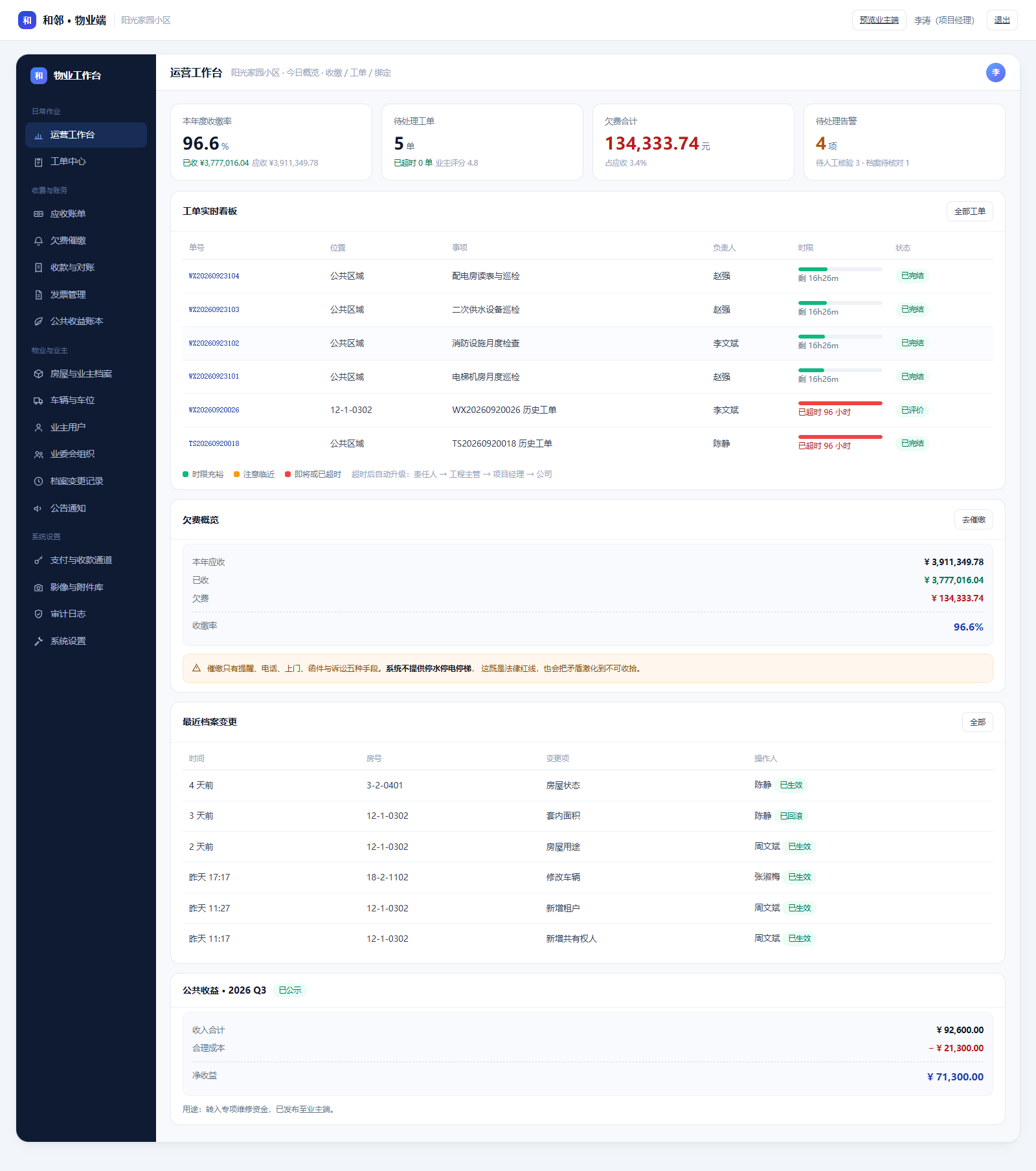The image size is (1036, 1171).
Task: Click the 欠费催缴 bell icon
Action: point(38,241)
